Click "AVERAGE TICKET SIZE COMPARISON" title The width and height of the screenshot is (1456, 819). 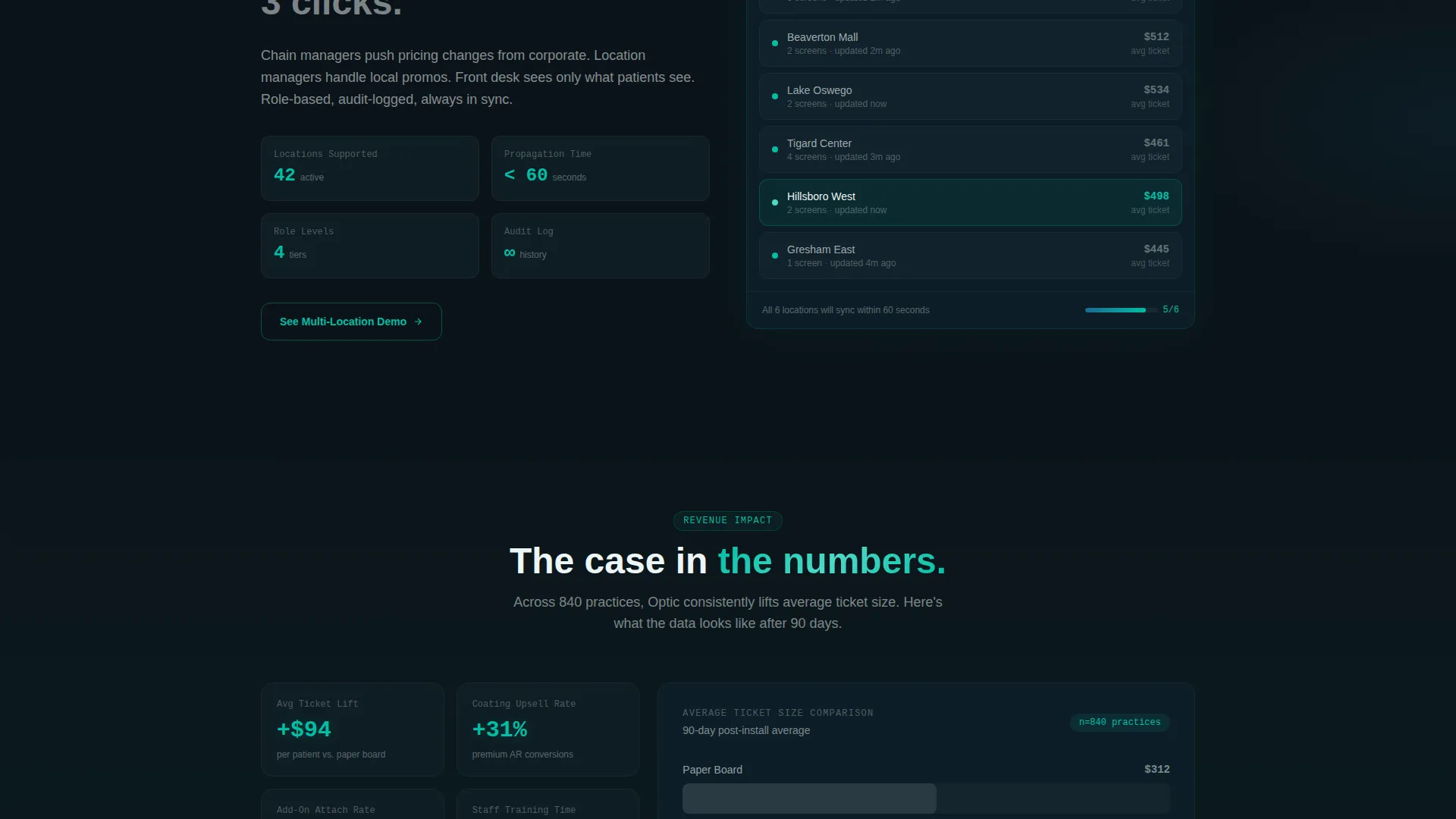pos(778,713)
